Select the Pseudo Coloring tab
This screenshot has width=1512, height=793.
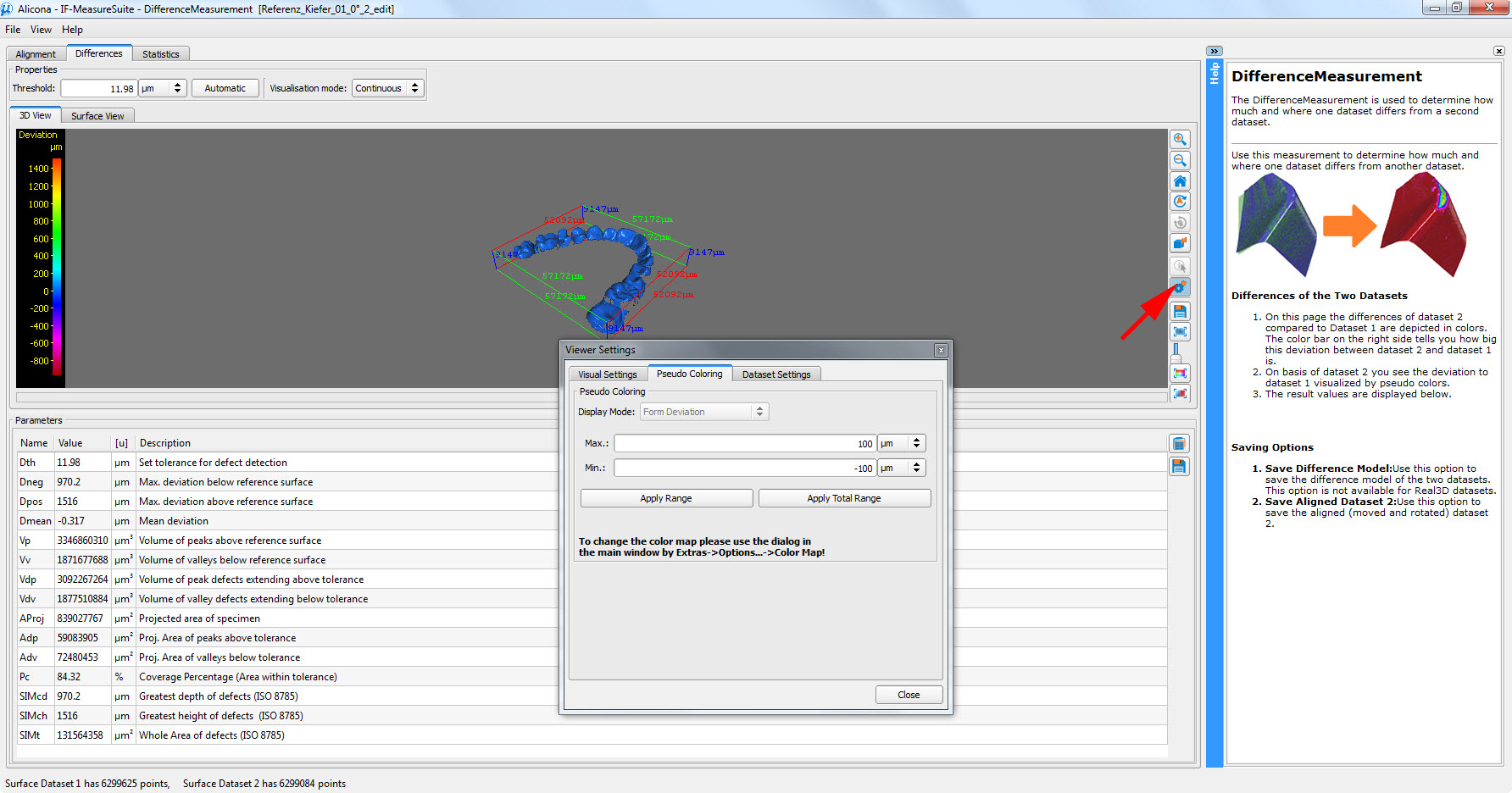(690, 374)
